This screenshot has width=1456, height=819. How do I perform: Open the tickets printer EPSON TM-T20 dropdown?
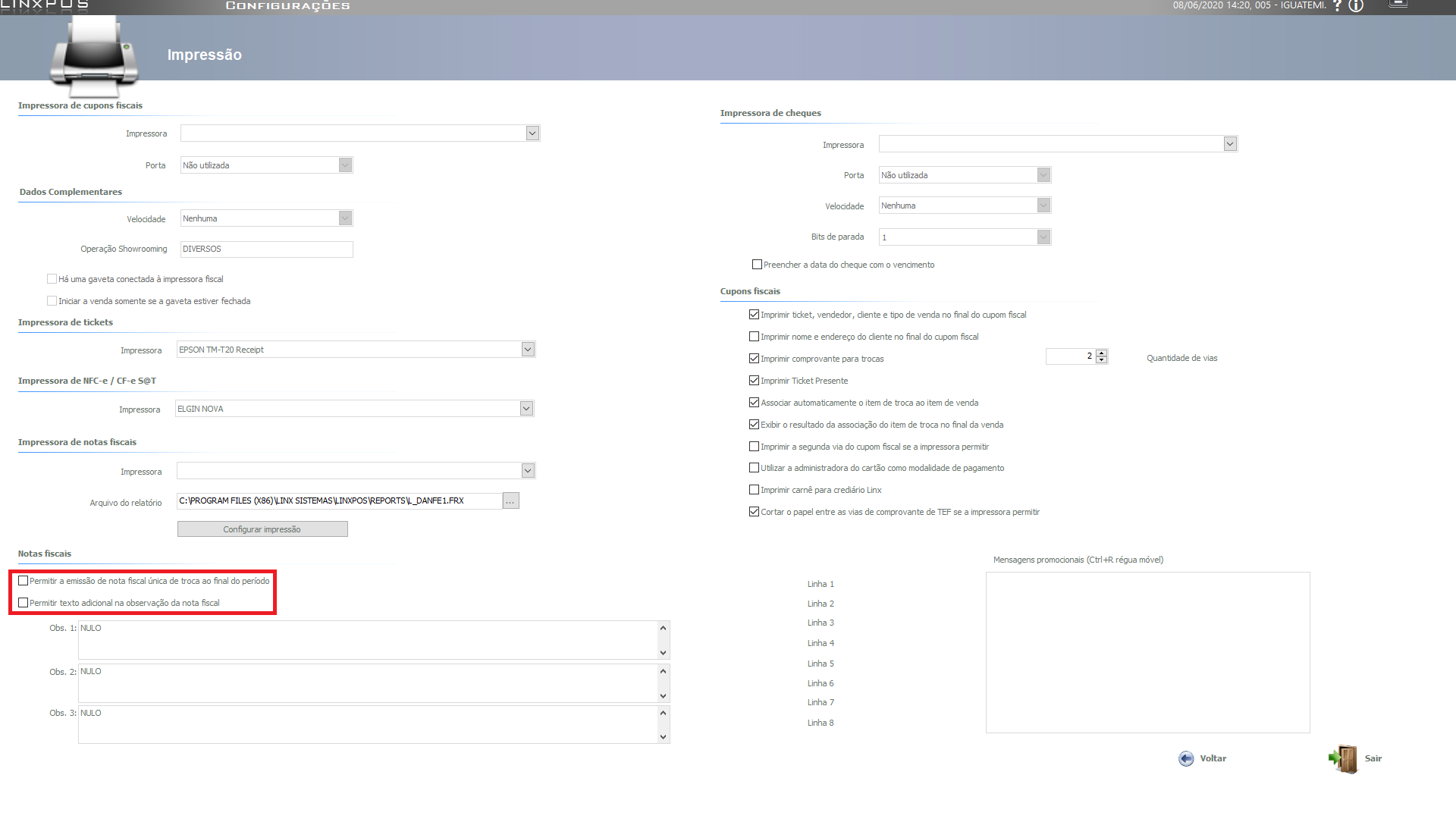point(528,350)
